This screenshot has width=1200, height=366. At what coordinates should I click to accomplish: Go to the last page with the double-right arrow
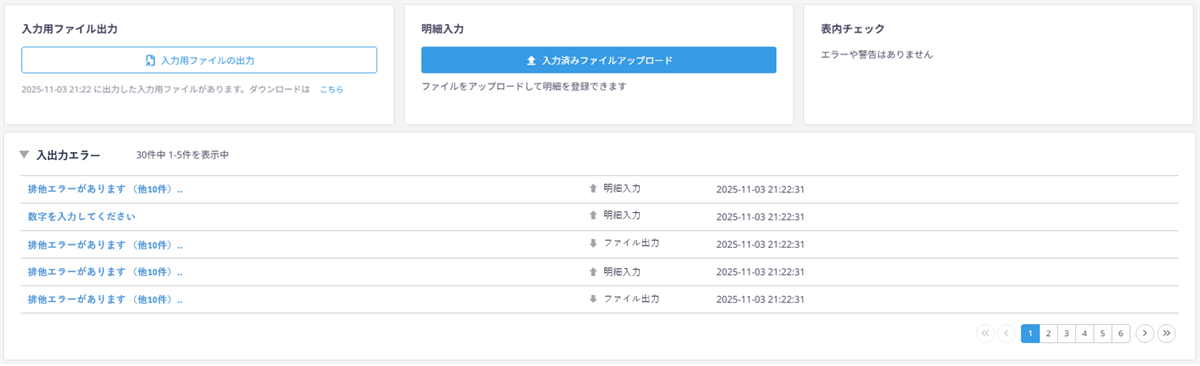click(1166, 334)
